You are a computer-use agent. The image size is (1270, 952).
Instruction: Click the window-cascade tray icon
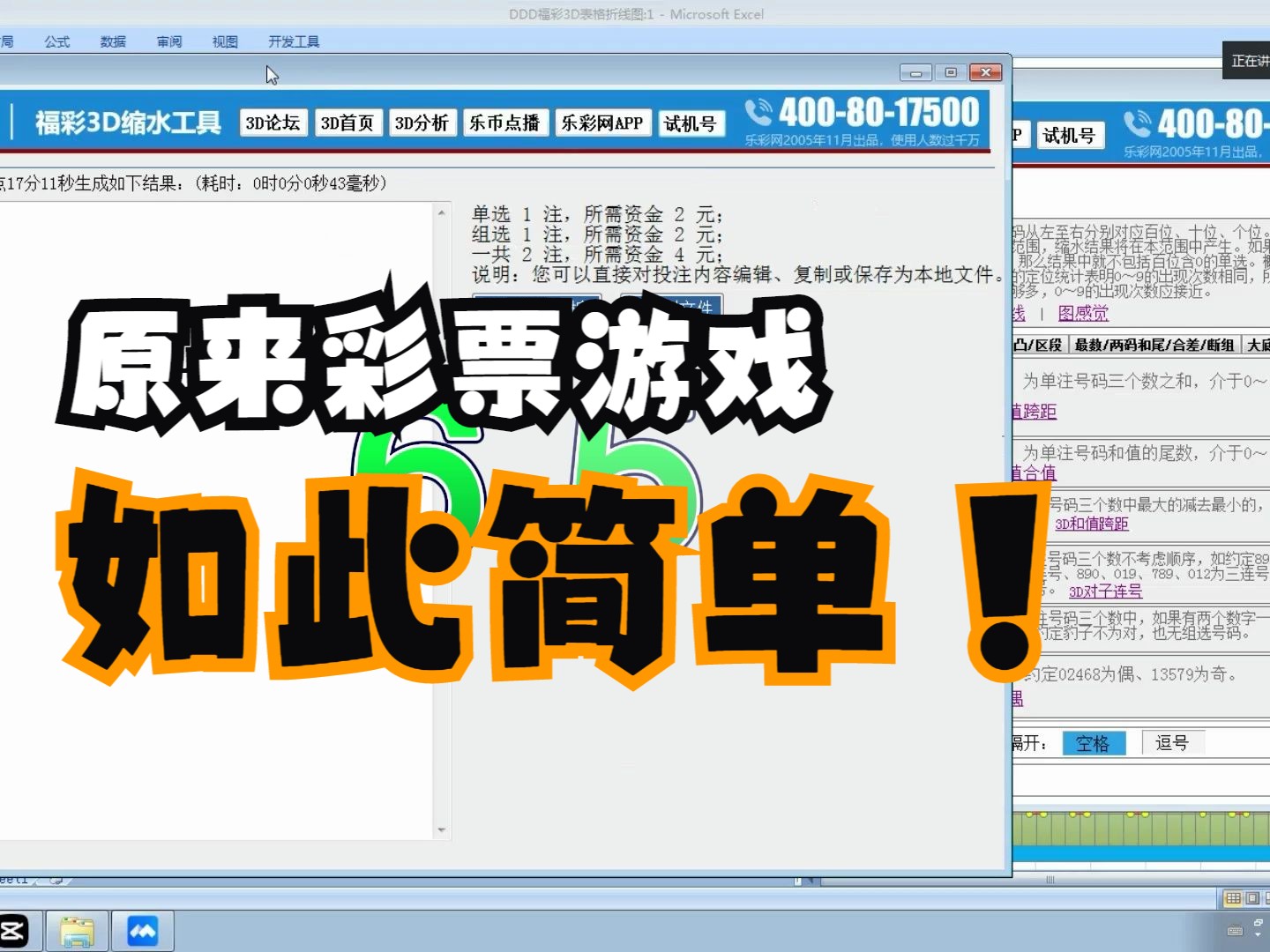click(1259, 922)
